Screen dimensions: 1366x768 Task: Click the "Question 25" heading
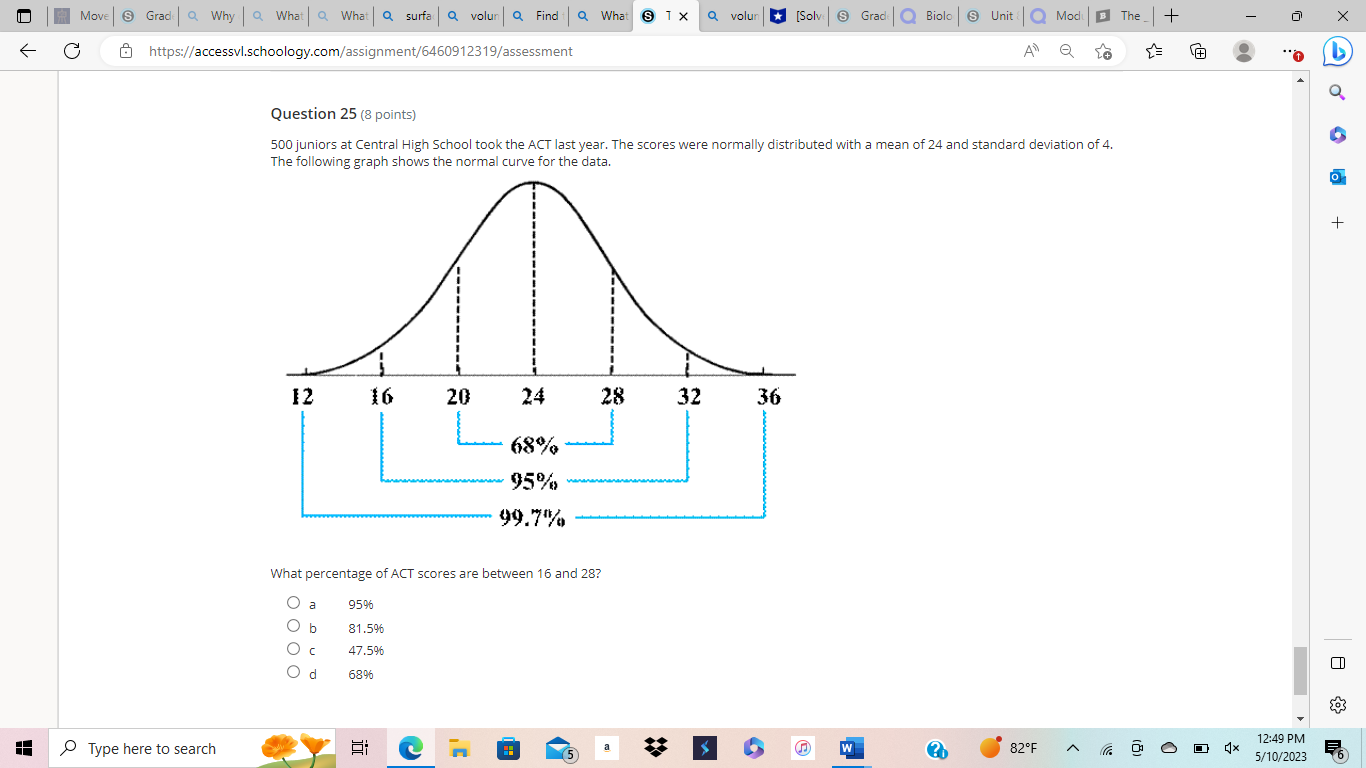coord(313,114)
